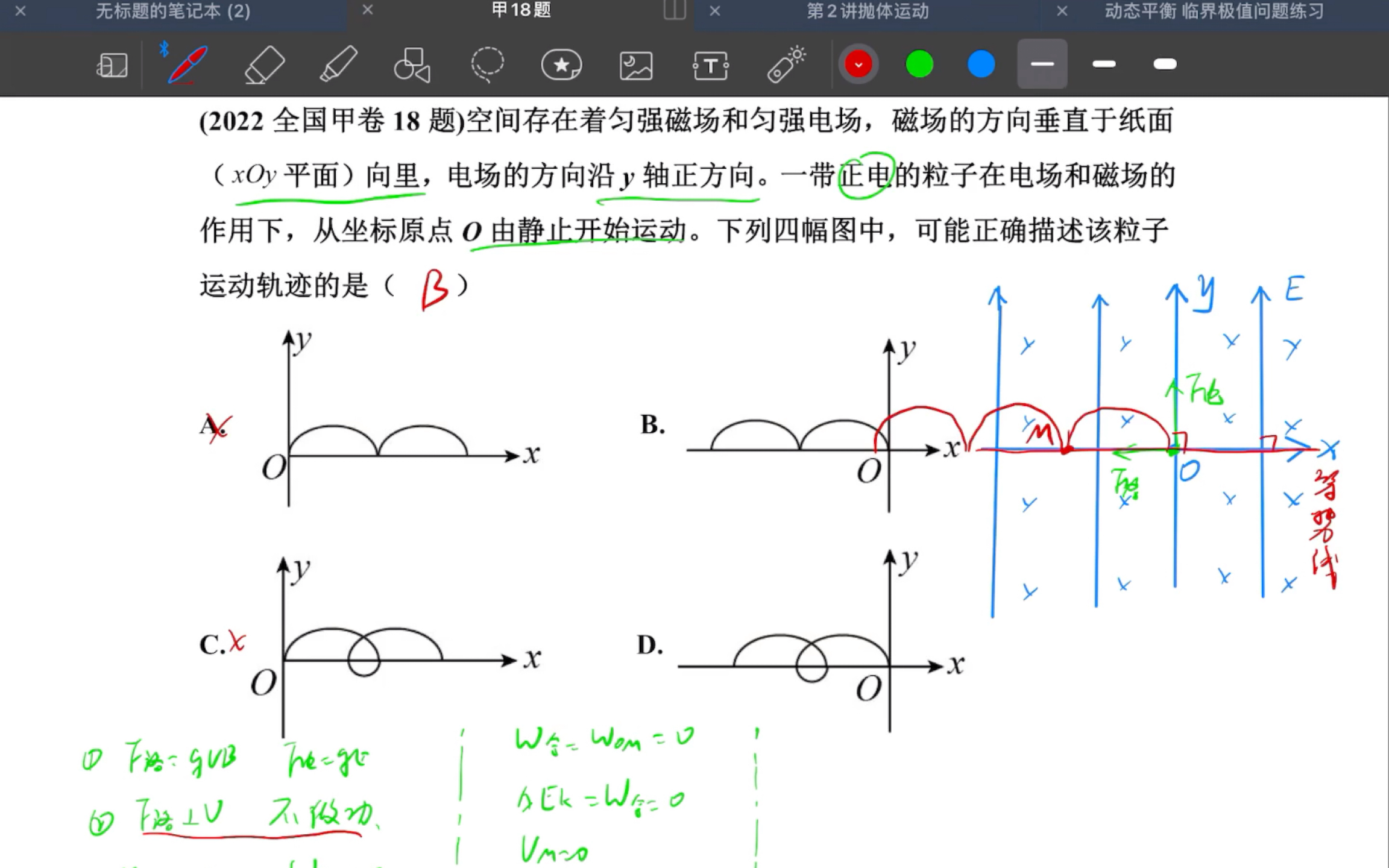The image size is (1389, 868).
Task: Select the Shapes tool
Action: point(412,64)
